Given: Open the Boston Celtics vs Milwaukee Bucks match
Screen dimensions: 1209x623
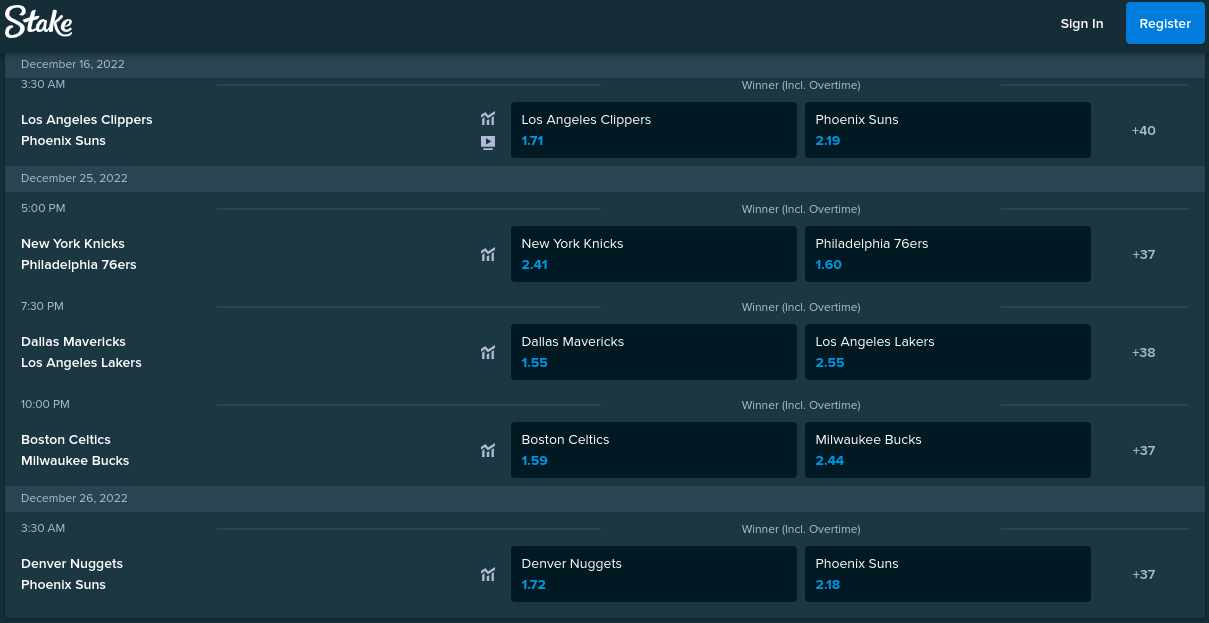Looking at the screenshot, I should coord(76,450).
